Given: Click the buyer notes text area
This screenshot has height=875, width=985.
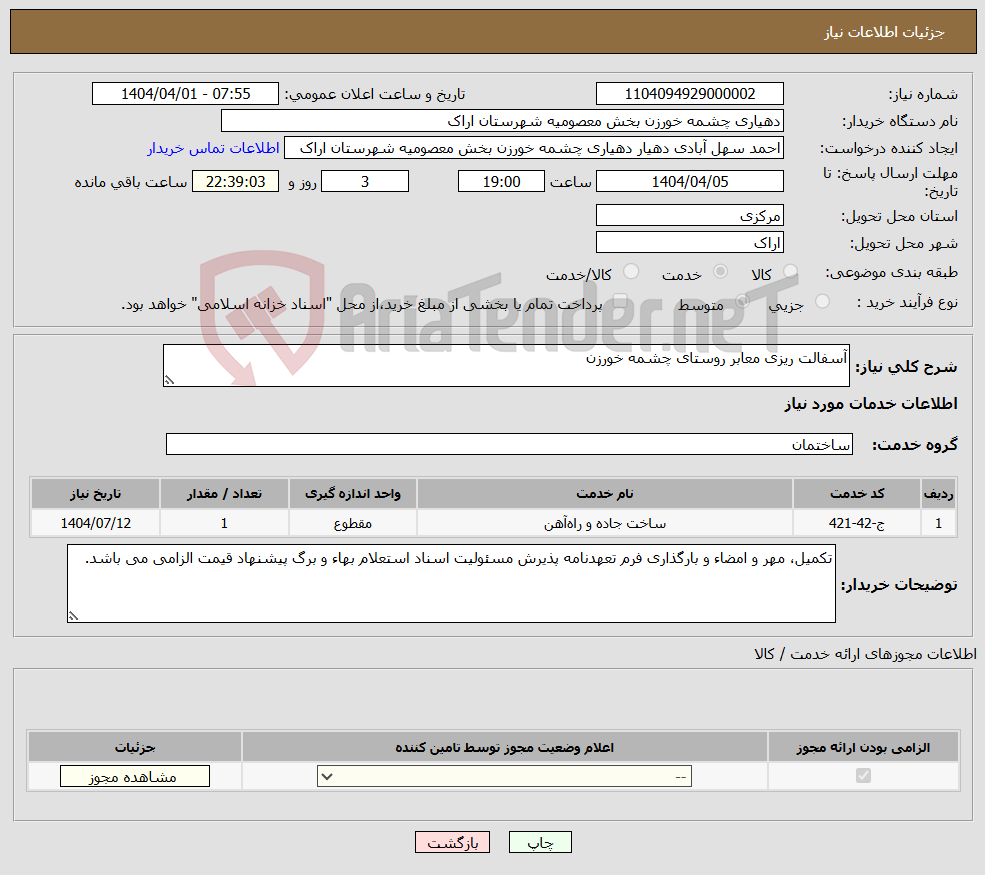Looking at the screenshot, I should point(451,584).
